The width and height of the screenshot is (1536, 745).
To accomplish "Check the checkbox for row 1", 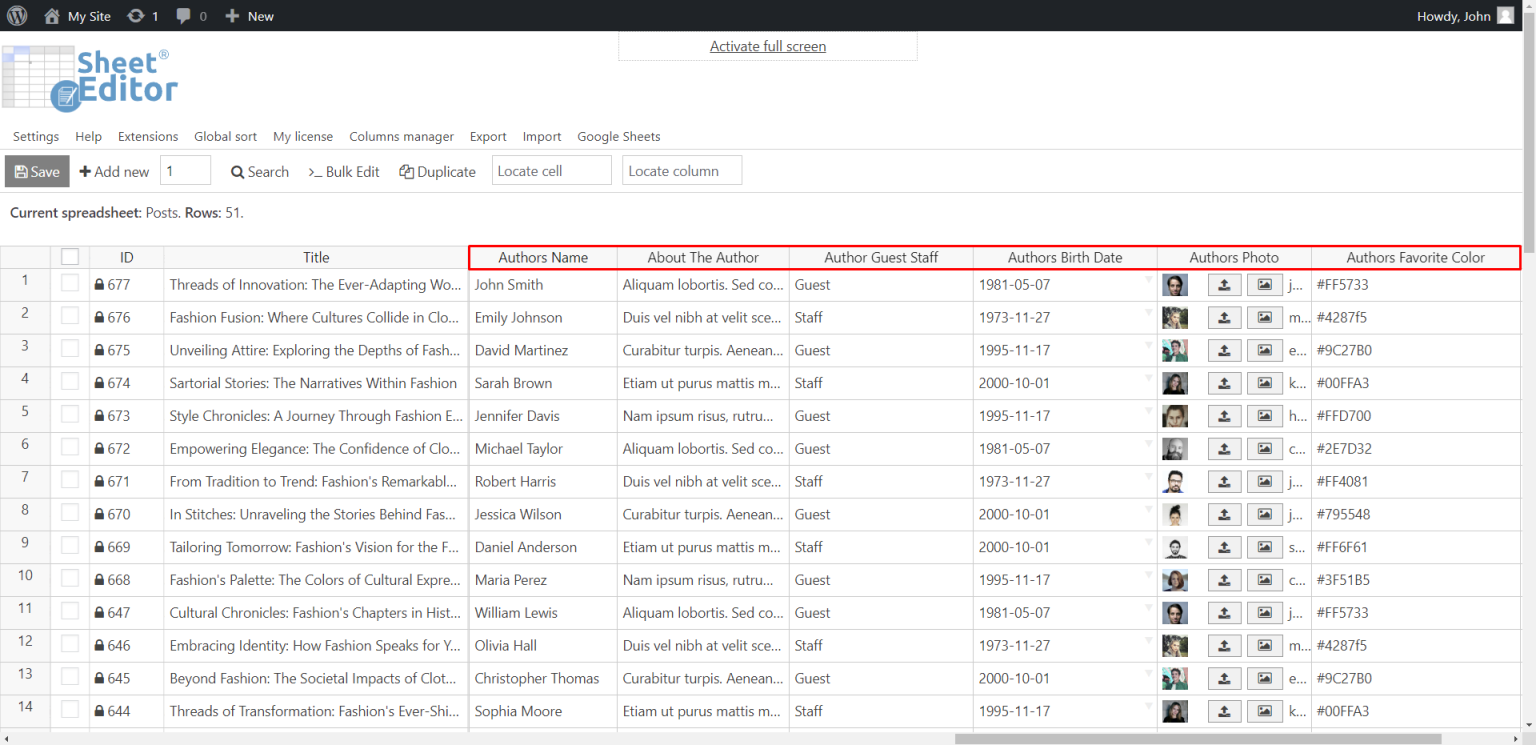I will tap(69, 284).
